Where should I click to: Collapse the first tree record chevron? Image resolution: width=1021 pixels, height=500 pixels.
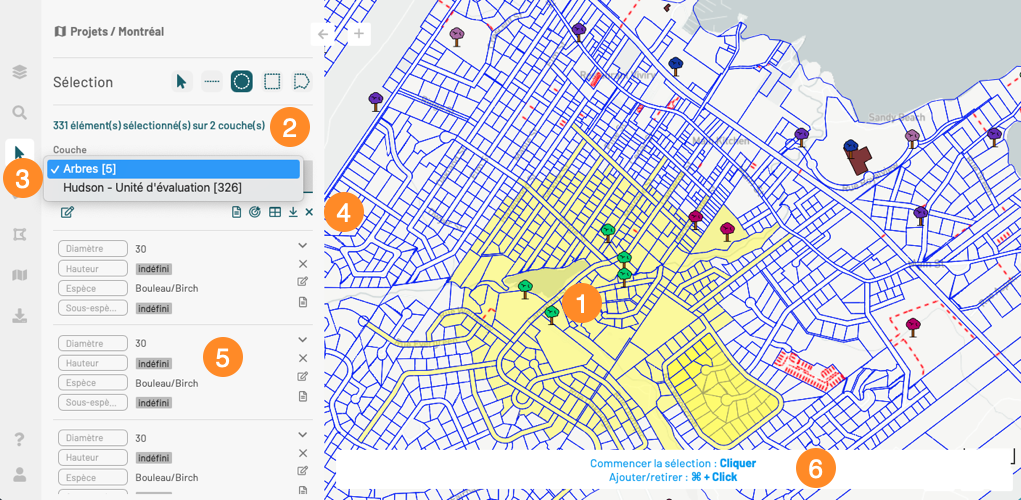click(x=302, y=245)
